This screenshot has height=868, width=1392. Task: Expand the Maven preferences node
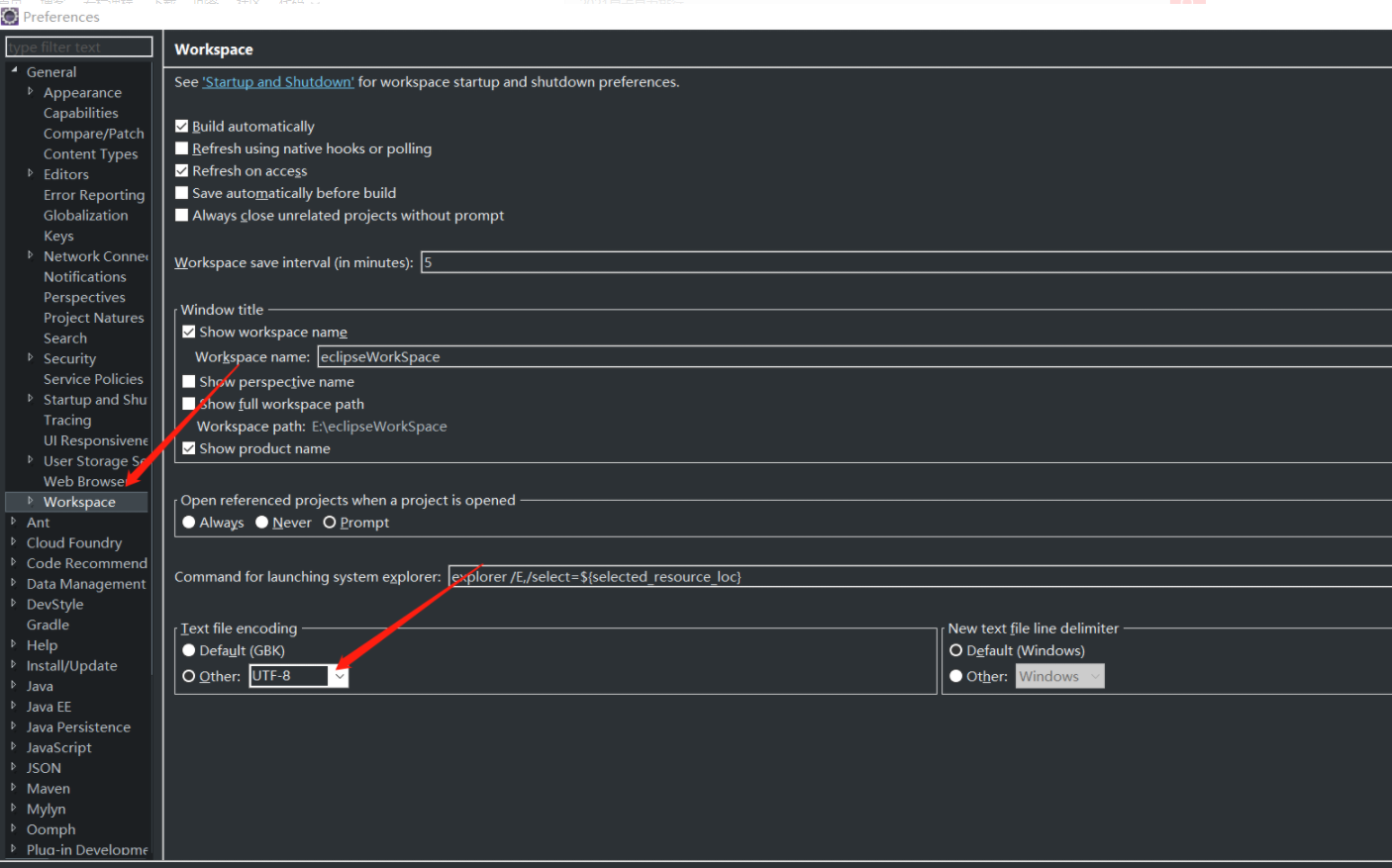coord(14,788)
